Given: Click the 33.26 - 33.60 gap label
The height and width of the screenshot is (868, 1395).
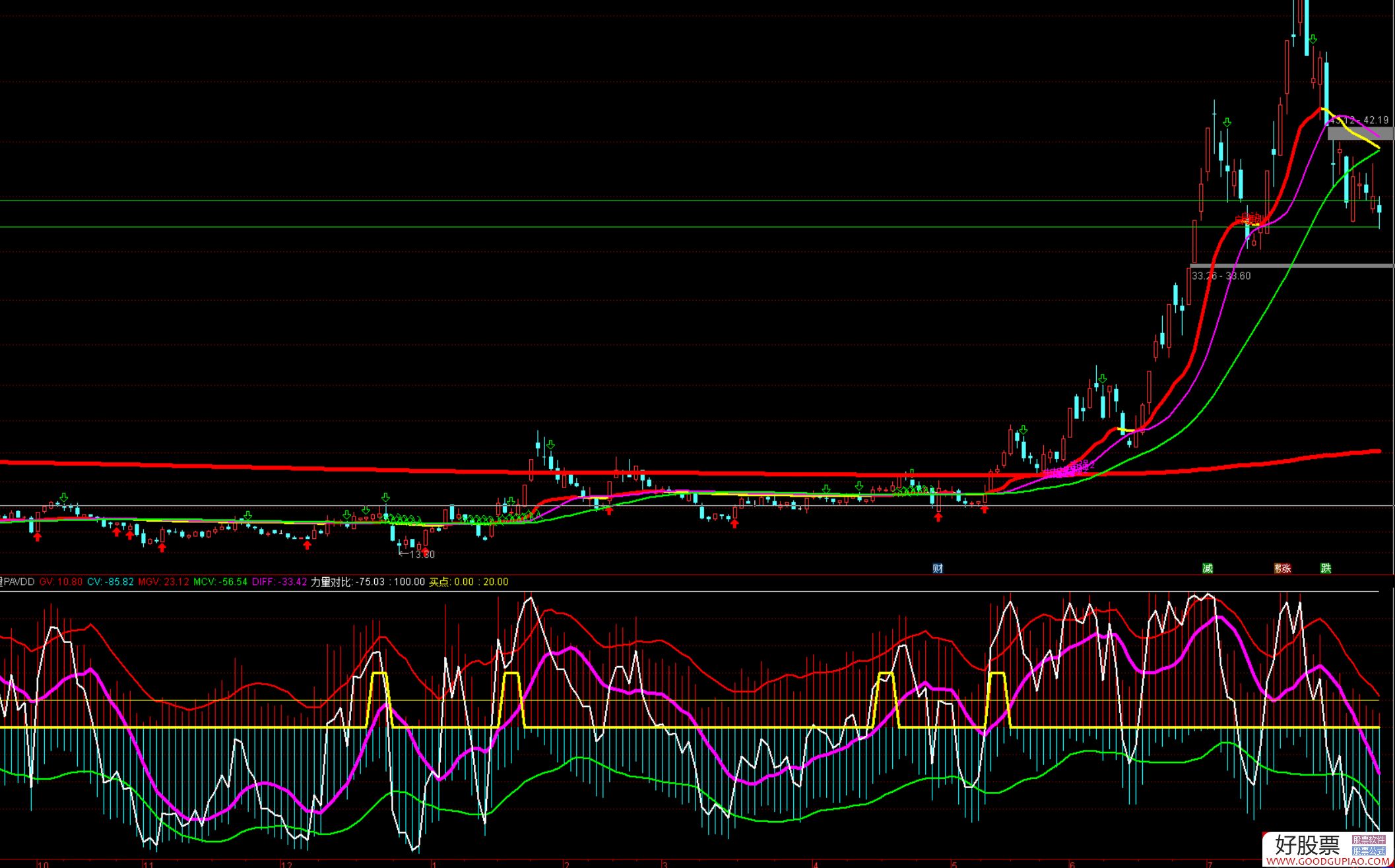Looking at the screenshot, I should [1221, 276].
